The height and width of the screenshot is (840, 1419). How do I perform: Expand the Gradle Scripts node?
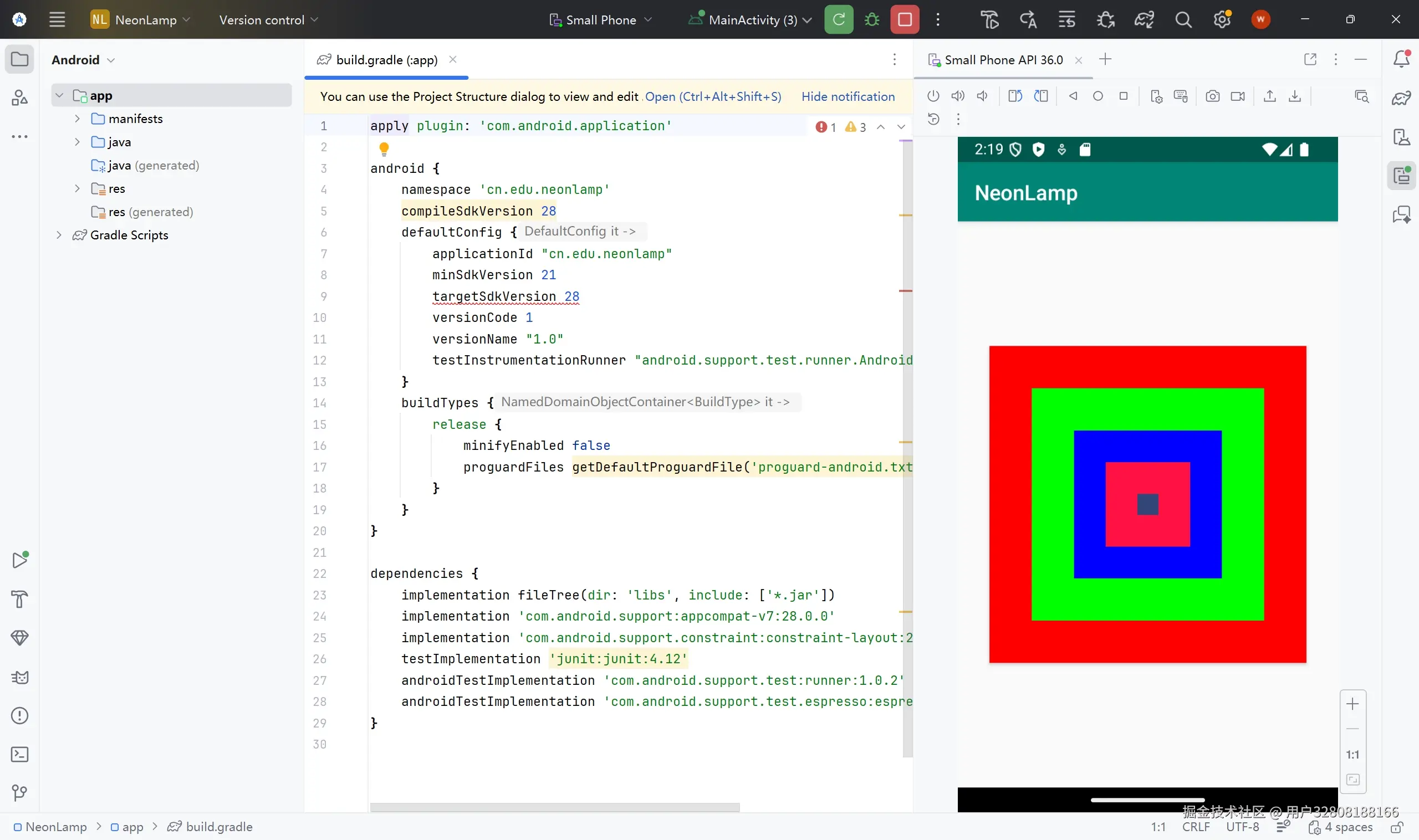point(59,235)
